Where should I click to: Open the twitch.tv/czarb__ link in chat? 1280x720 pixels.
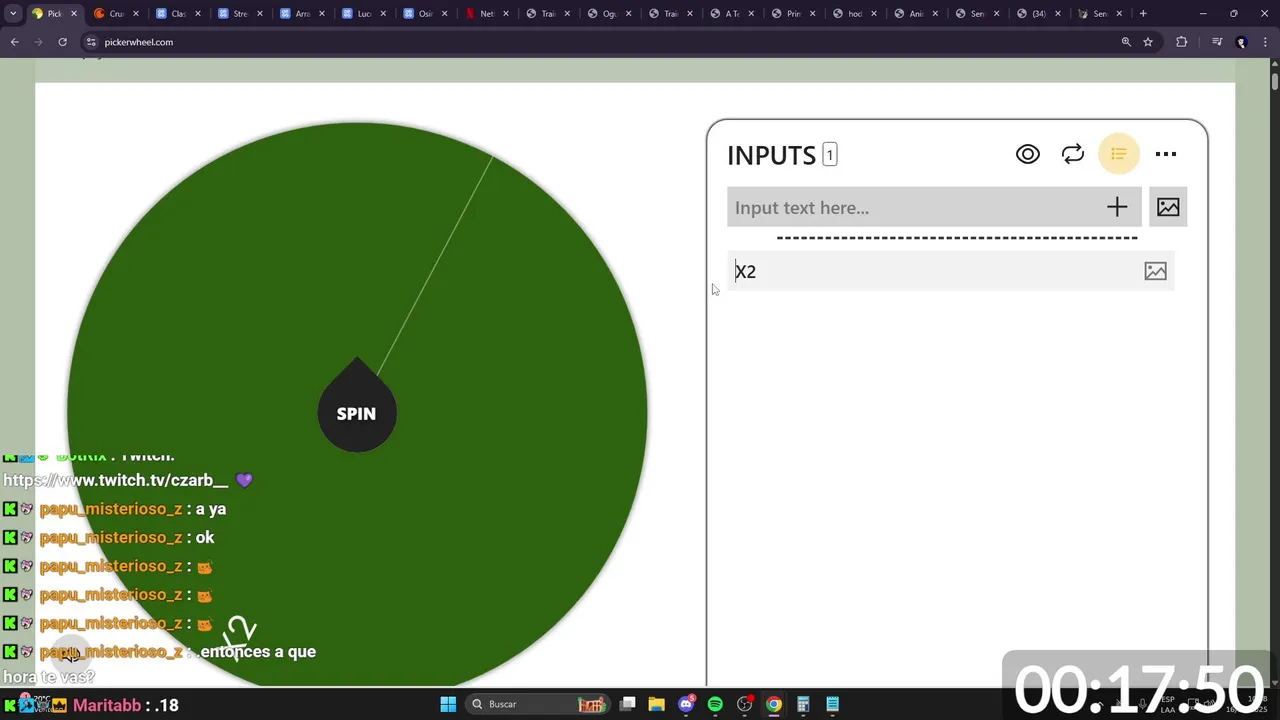(x=116, y=480)
